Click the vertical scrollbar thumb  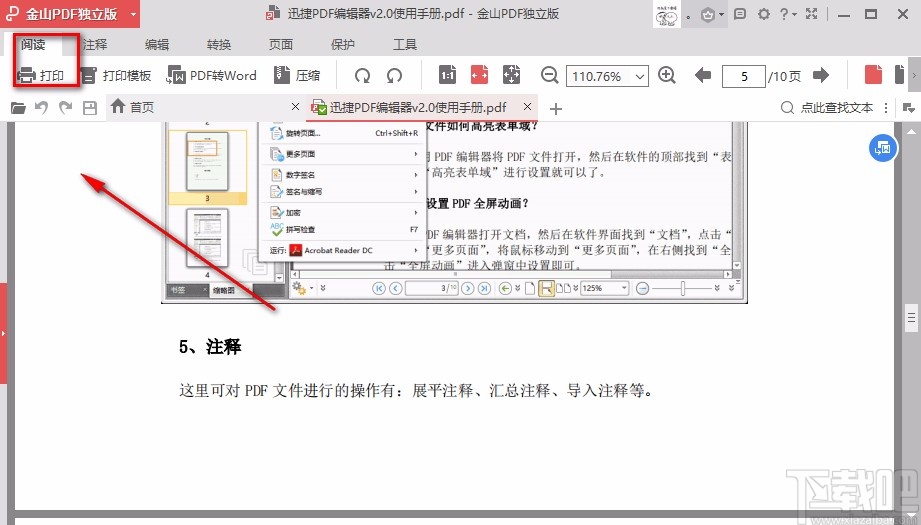coord(912,318)
